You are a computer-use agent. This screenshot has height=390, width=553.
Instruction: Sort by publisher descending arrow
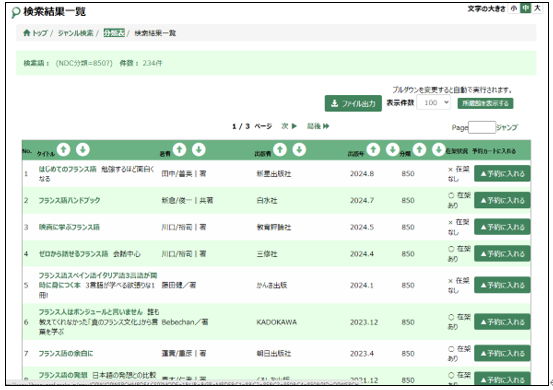point(299,150)
